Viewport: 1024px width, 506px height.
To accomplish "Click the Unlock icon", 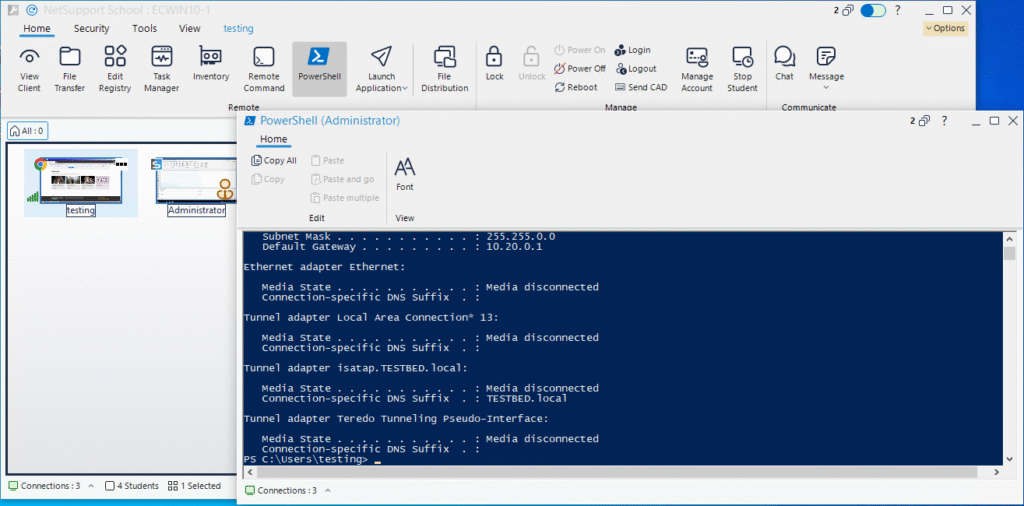I will pos(532,64).
